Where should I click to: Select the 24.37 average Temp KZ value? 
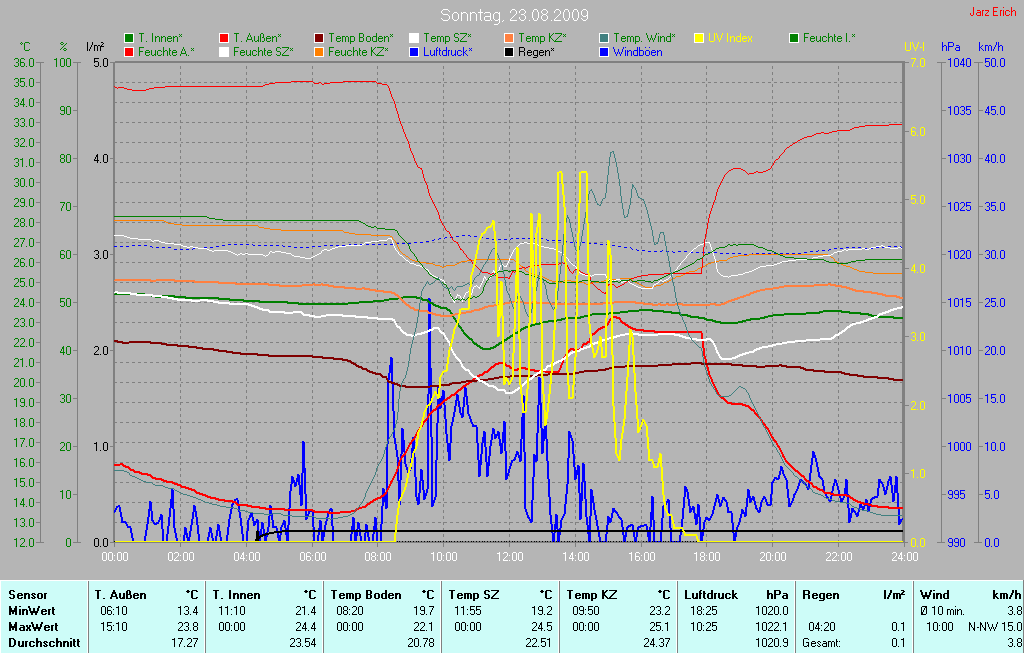(656, 643)
